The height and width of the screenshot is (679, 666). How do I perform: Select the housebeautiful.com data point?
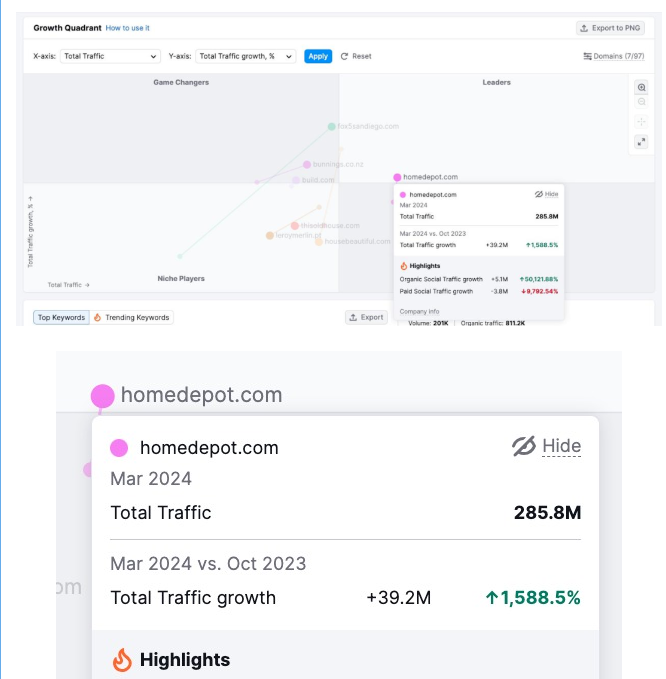click(319, 242)
